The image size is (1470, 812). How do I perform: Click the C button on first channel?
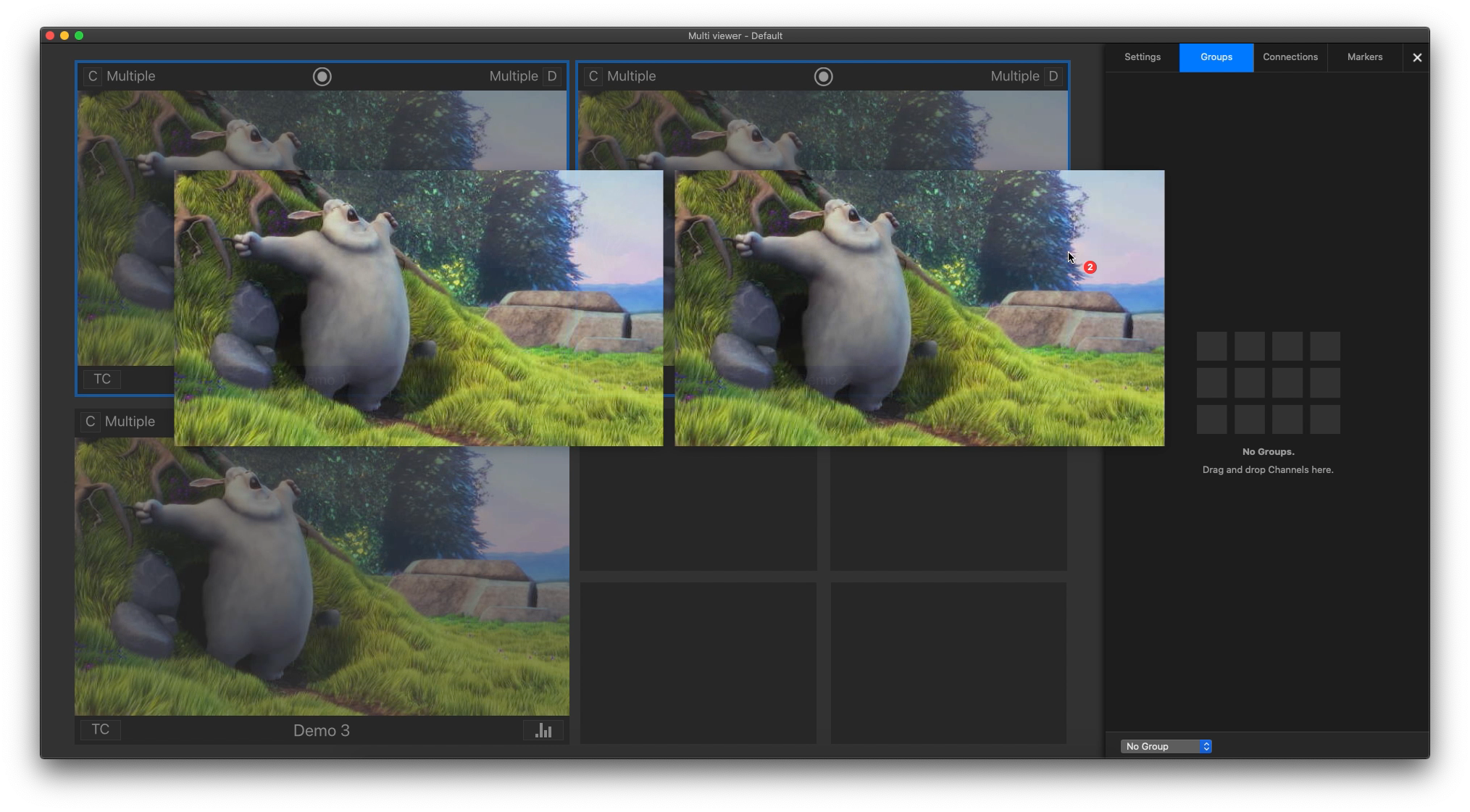[x=92, y=76]
